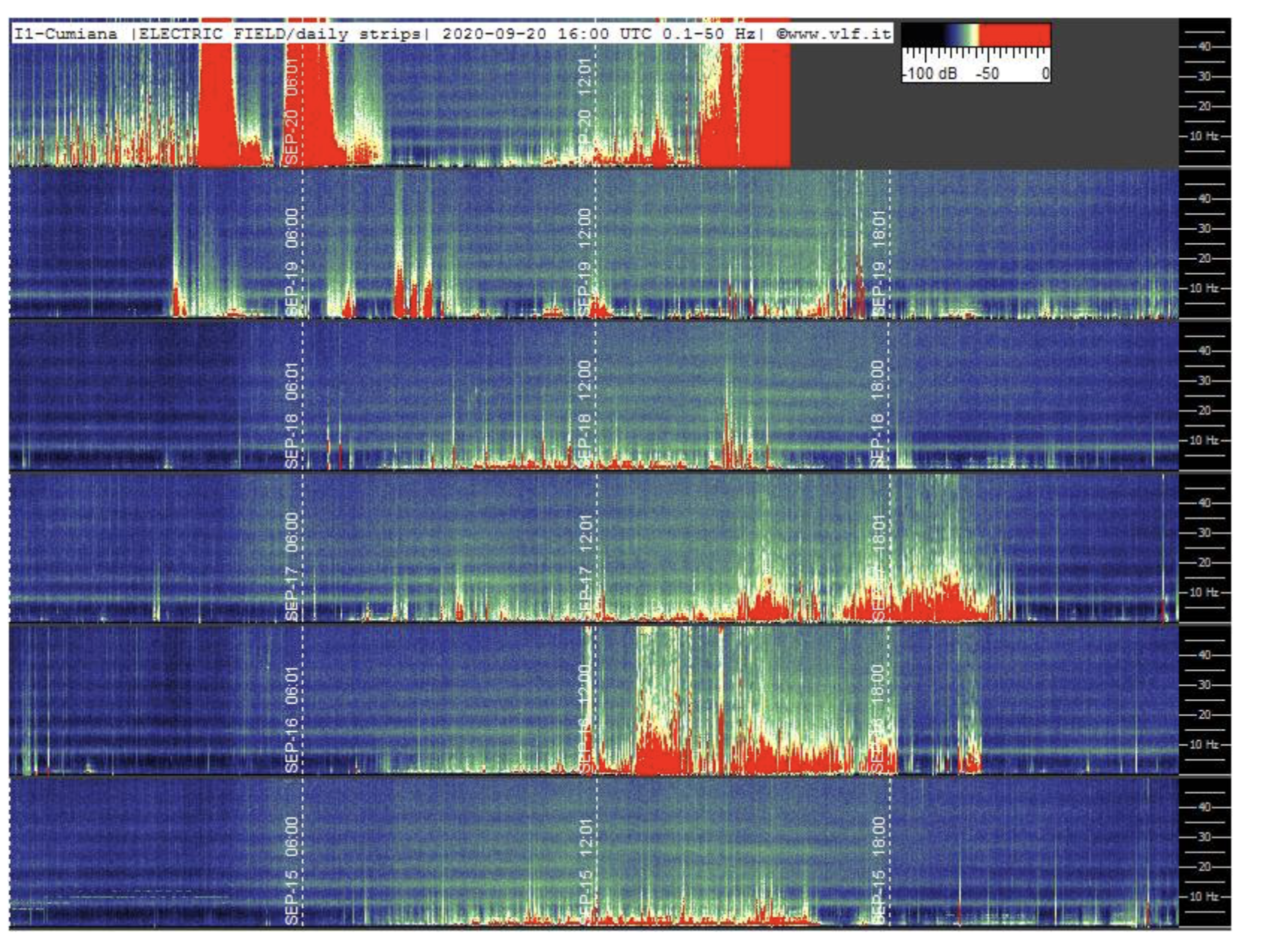Click the 10 Hz axis label beside SEP-15 strip
Image resolution: width=1288 pixels, height=950 pixels.
1204,896
